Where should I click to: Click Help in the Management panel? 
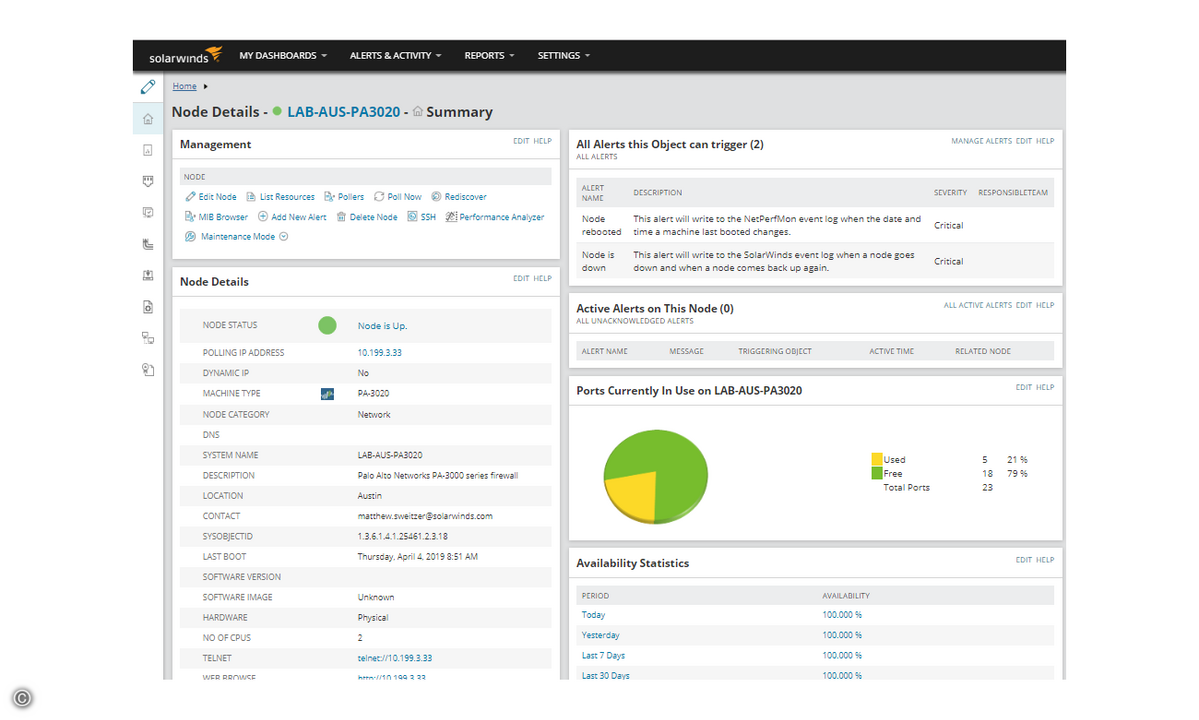(x=542, y=141)
